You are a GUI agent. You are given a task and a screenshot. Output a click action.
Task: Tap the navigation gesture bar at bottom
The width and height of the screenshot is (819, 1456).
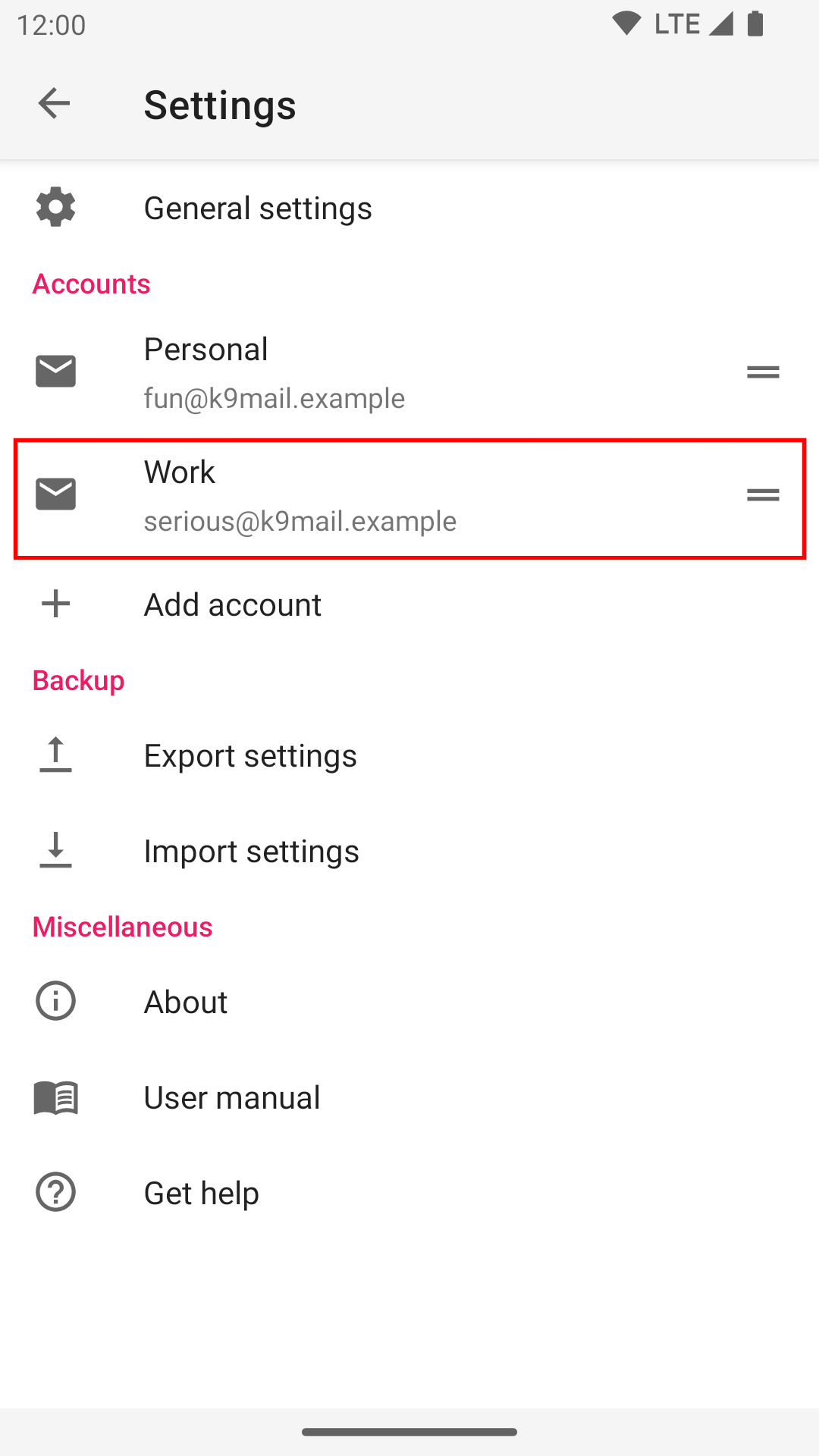409,1432
